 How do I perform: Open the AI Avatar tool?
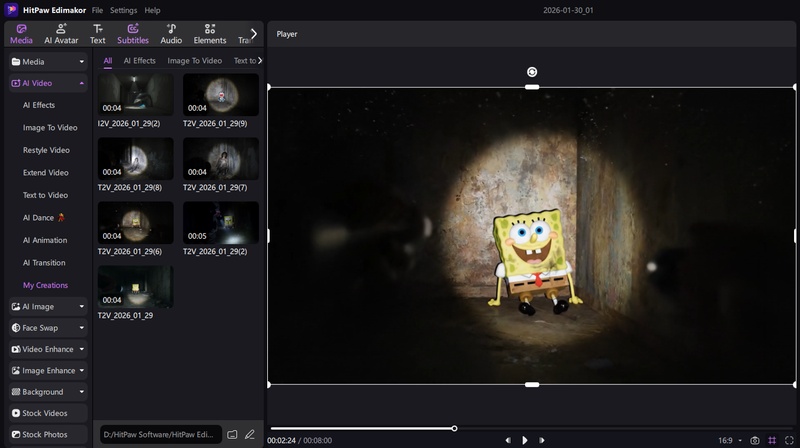coord(61,34)
